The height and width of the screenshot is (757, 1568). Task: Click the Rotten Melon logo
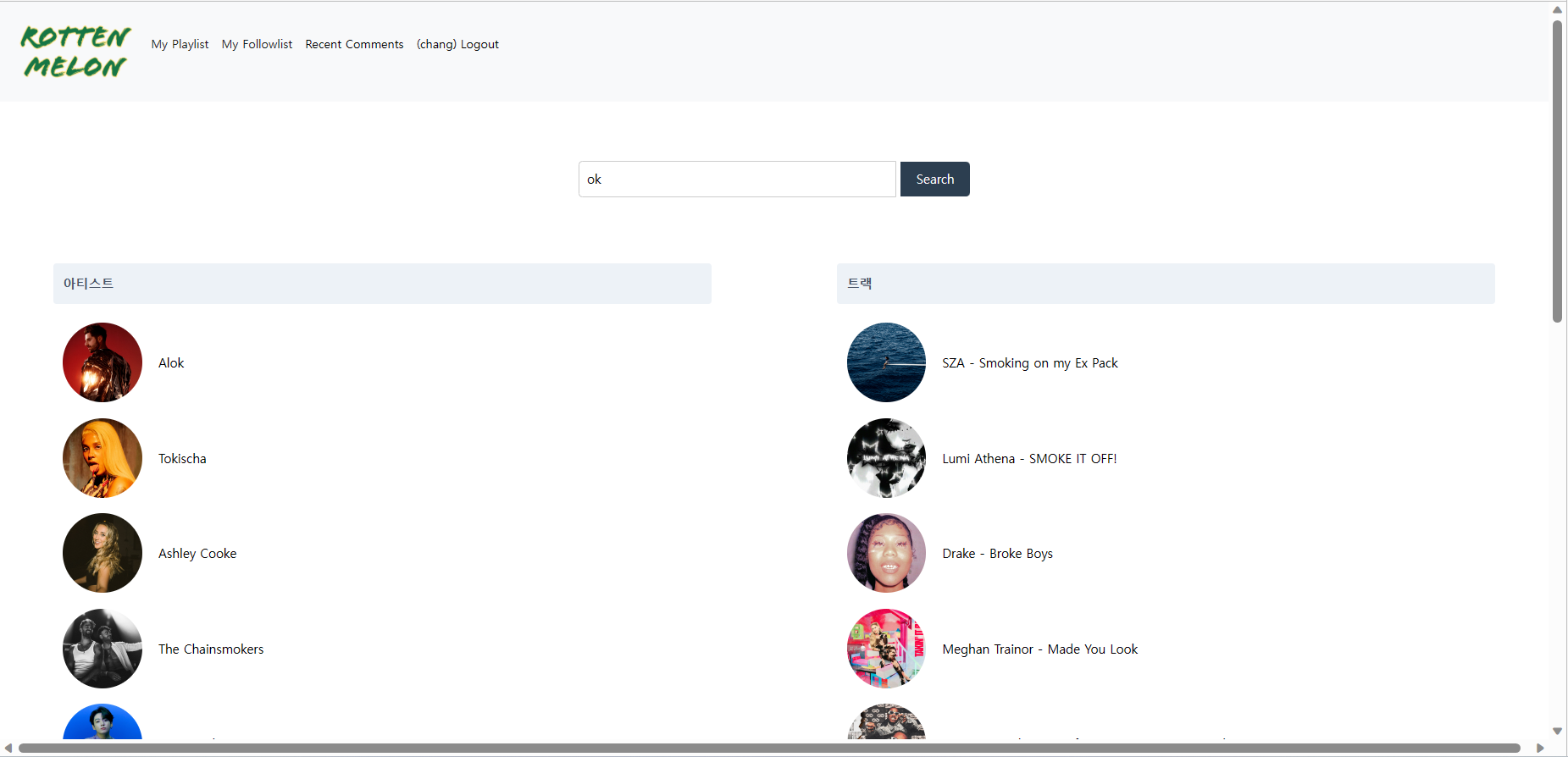75,51
